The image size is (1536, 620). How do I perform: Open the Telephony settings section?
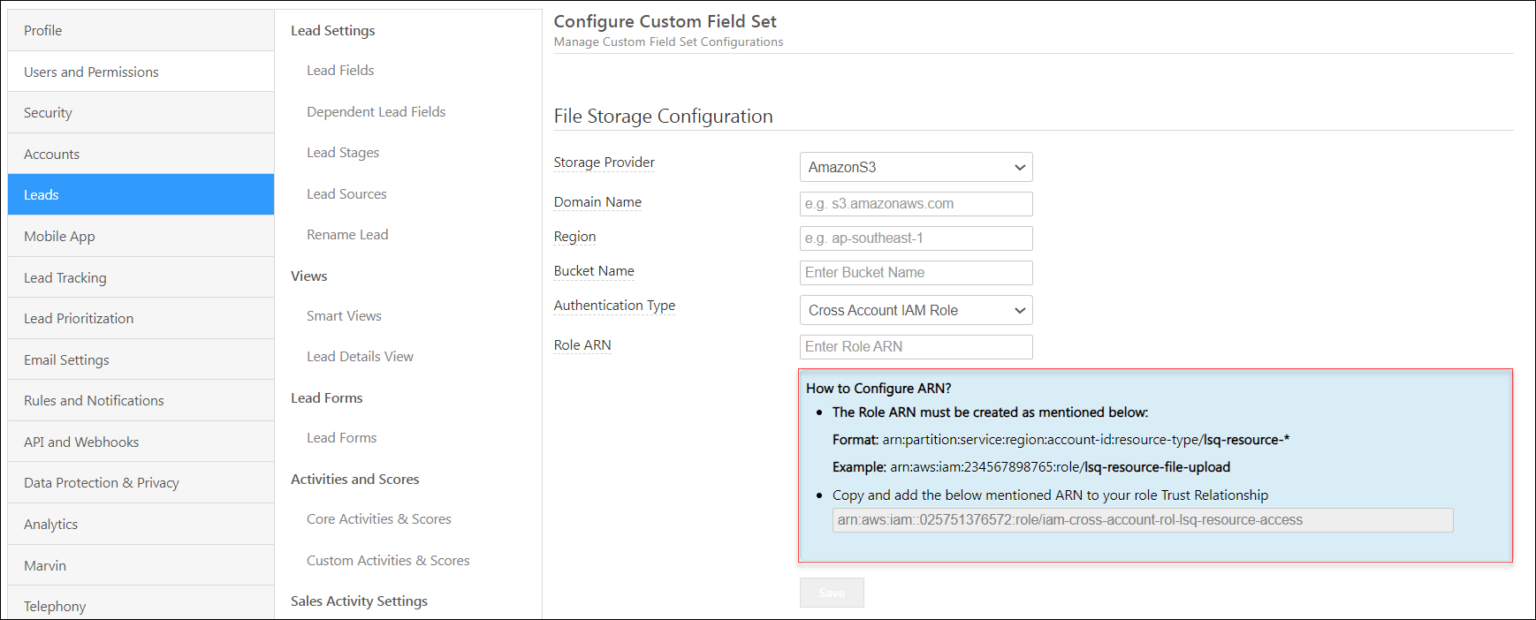[140, 605]
